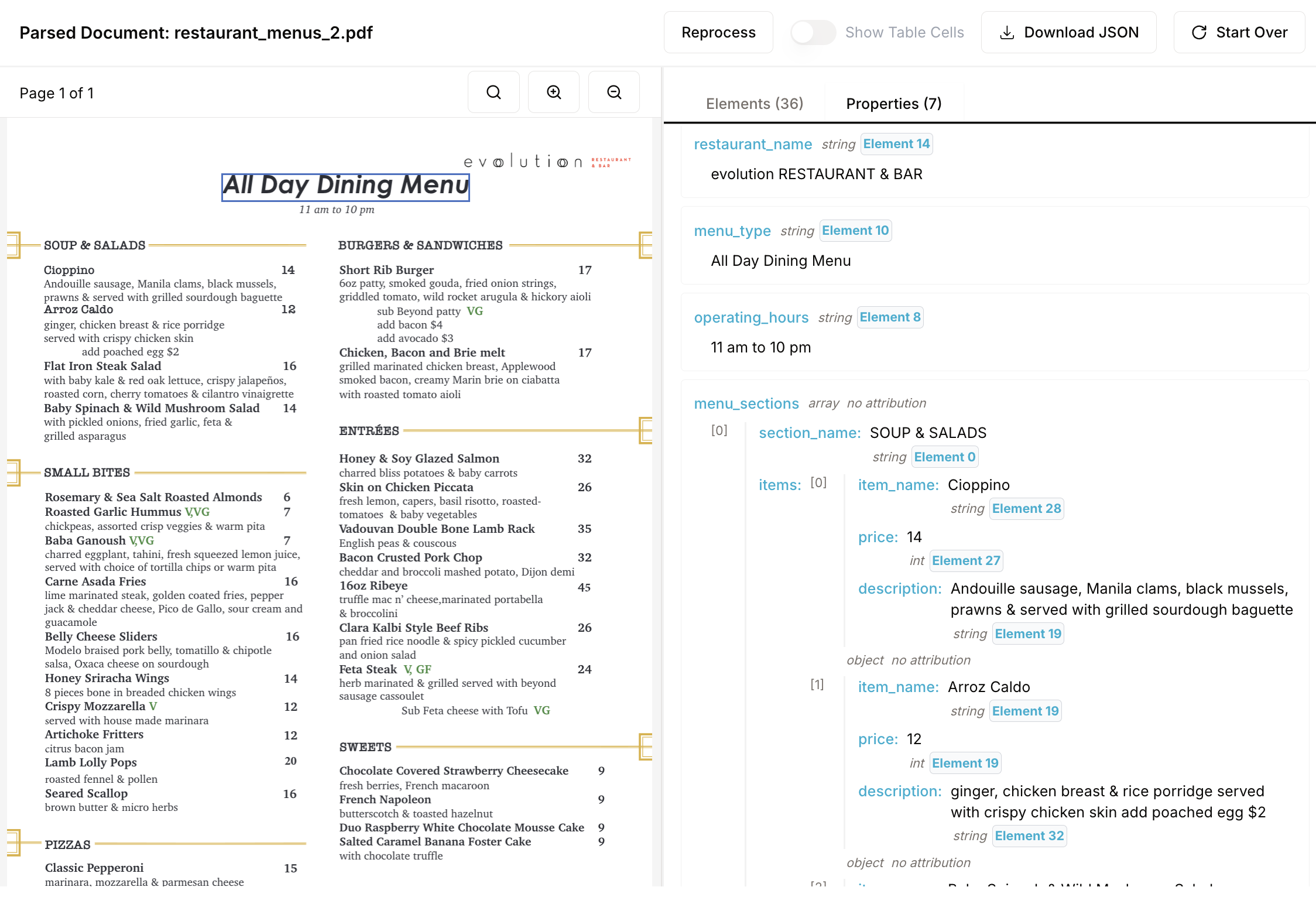Click Element 32 badge for Arroz Caldo description
This screenshot has width=1316, height=904.
(x=1029, y=836)
